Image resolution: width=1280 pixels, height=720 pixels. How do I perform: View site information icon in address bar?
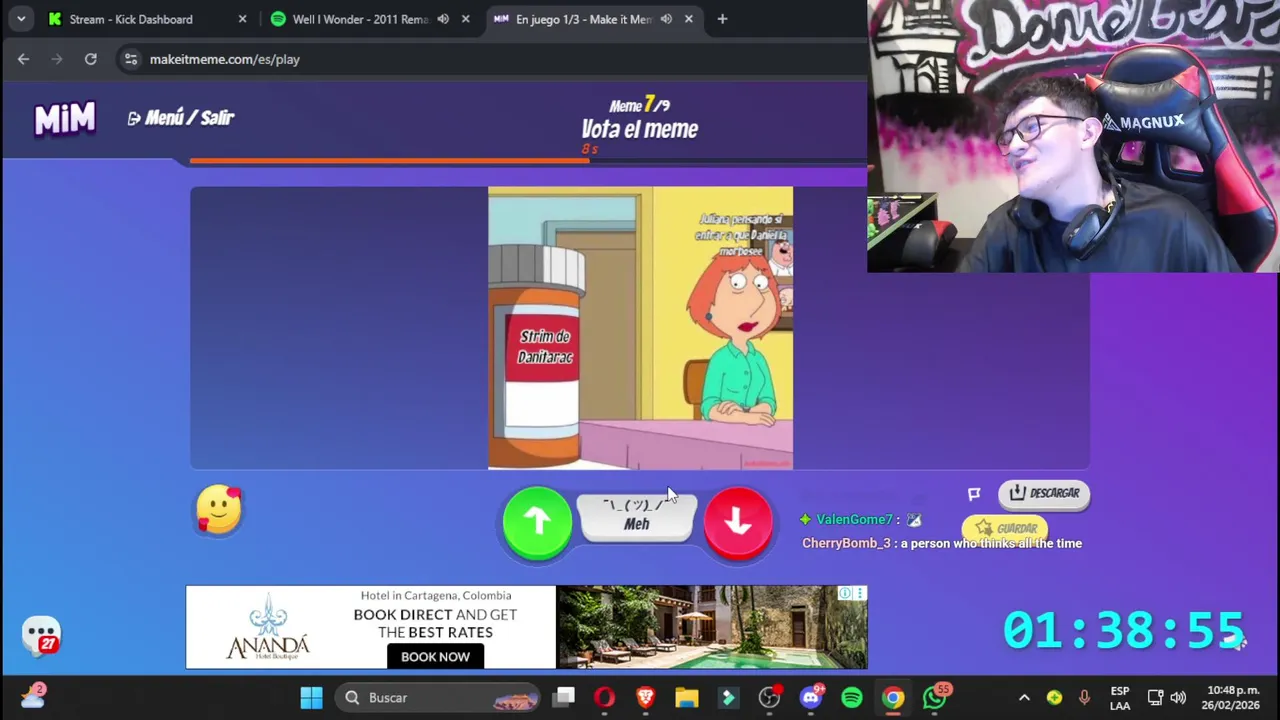click(131, 59)
